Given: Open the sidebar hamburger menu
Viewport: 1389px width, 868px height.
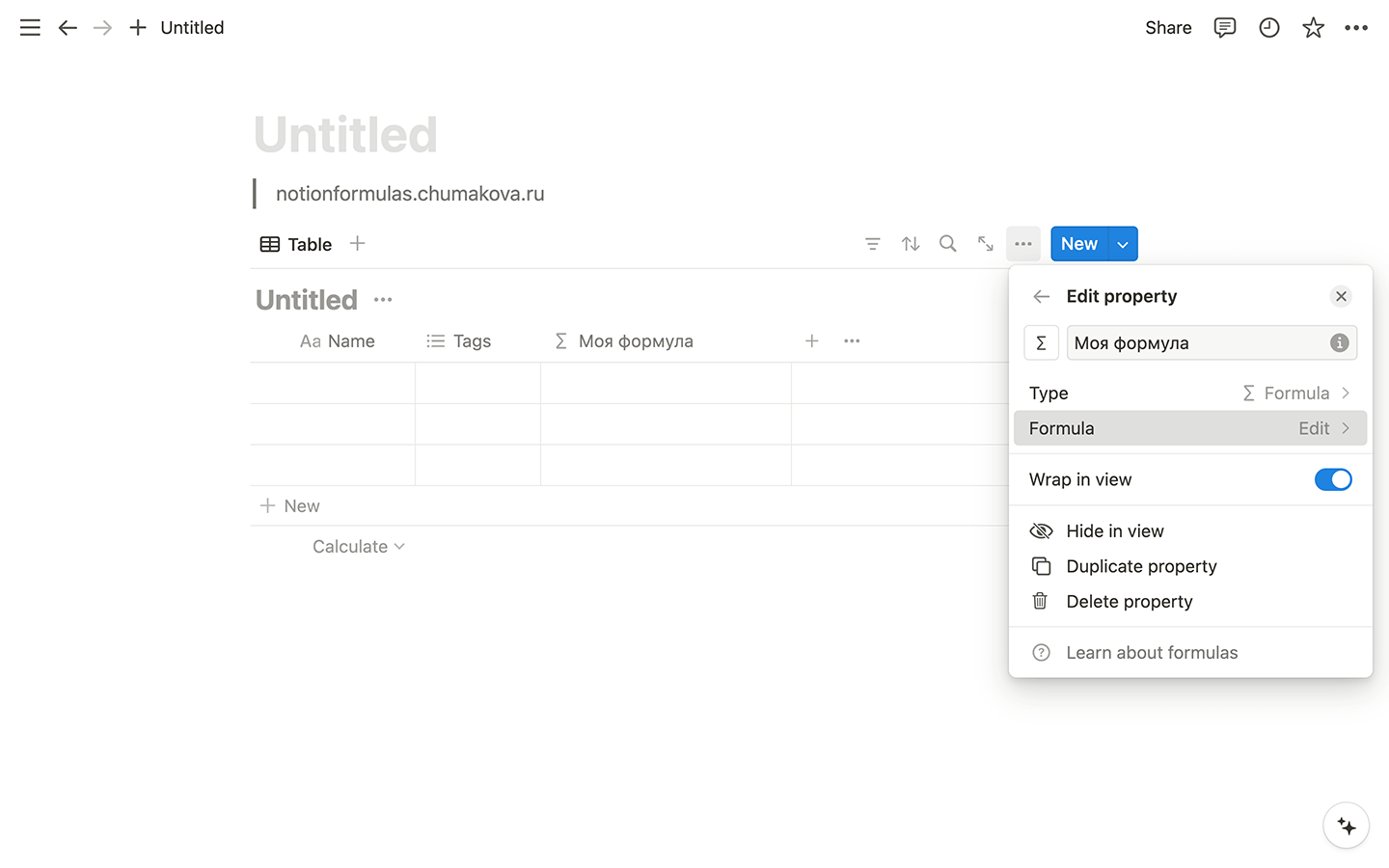Looking at the screenshot, I should tap(30, 28).
